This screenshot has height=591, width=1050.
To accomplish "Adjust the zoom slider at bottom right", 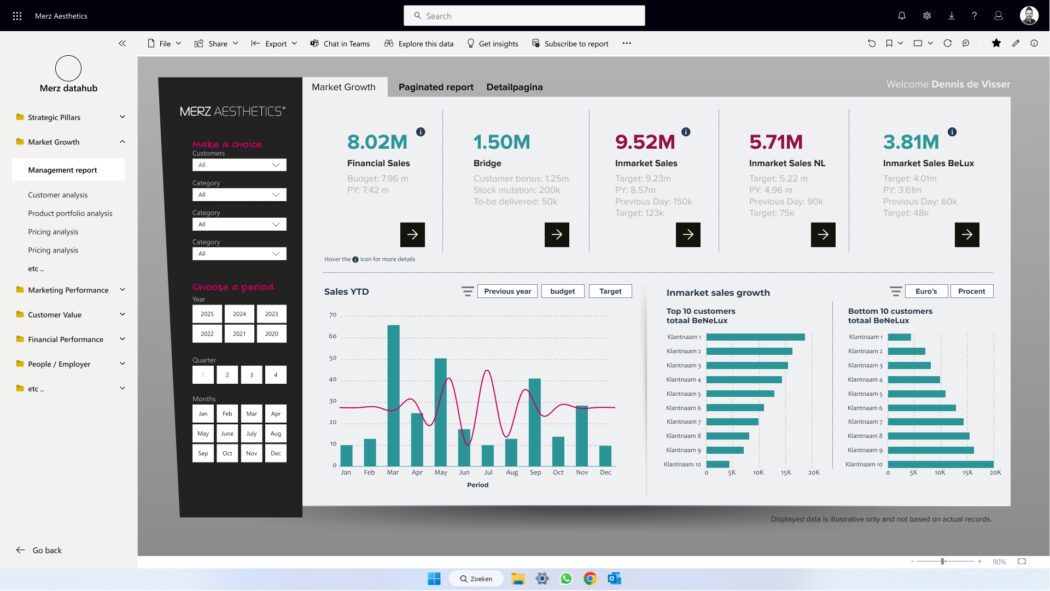I will [x=943, y=562].
